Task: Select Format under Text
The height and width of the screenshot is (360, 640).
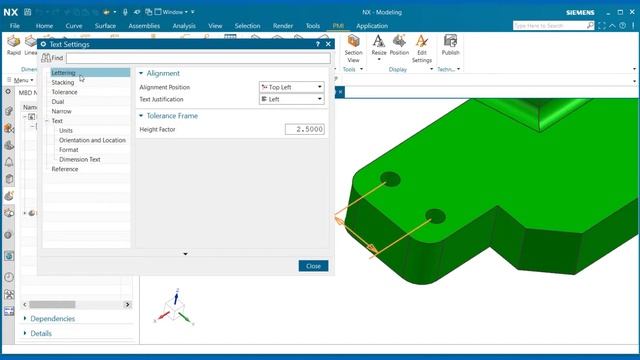Action: [69, 150]
